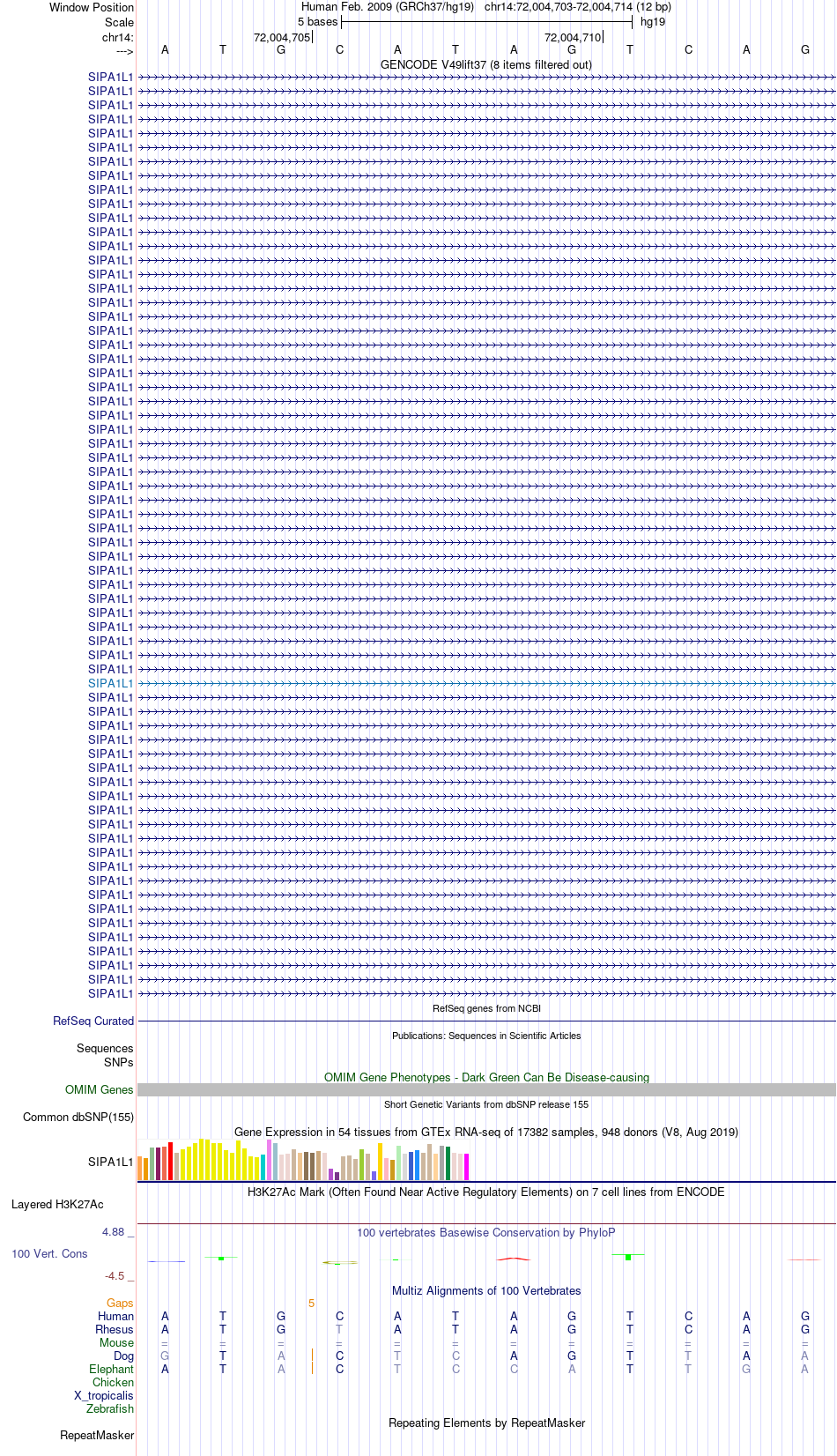The height and width of the screenshot is (1456, 837).
Task: Open 100 vertebrates Basewise Conservation by PhyloP title
Action: 486,1232
